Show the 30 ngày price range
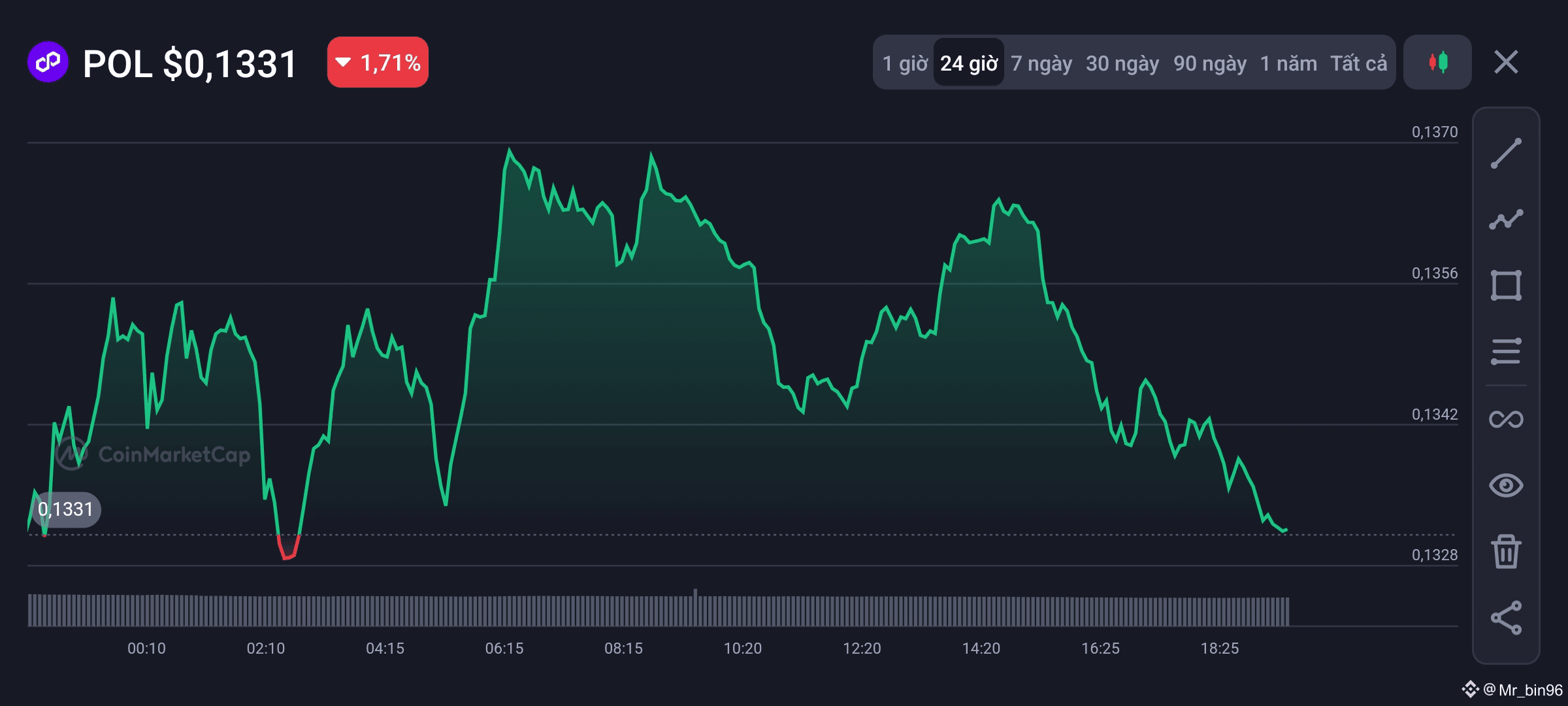Screen dimensions: 1568x706 [1122, 63]
